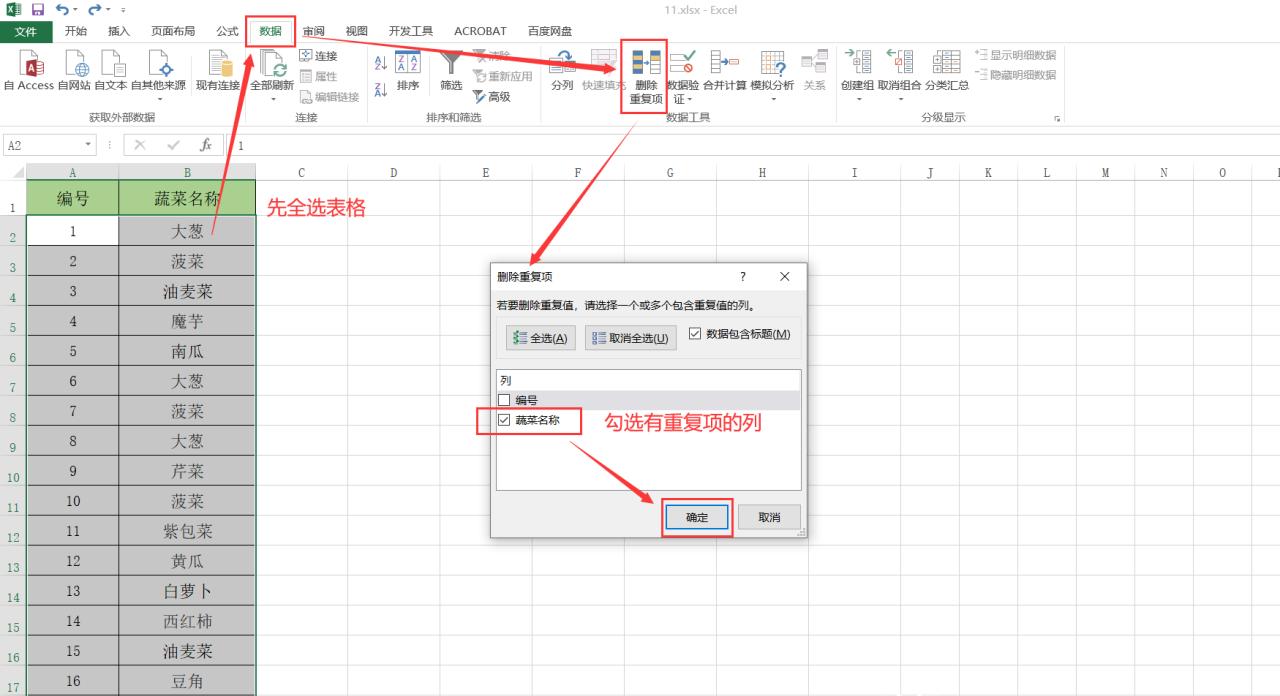Confirm with the 确定 button
The height and width of the screenshot is (696, 1280).
(x=697, y=517)
